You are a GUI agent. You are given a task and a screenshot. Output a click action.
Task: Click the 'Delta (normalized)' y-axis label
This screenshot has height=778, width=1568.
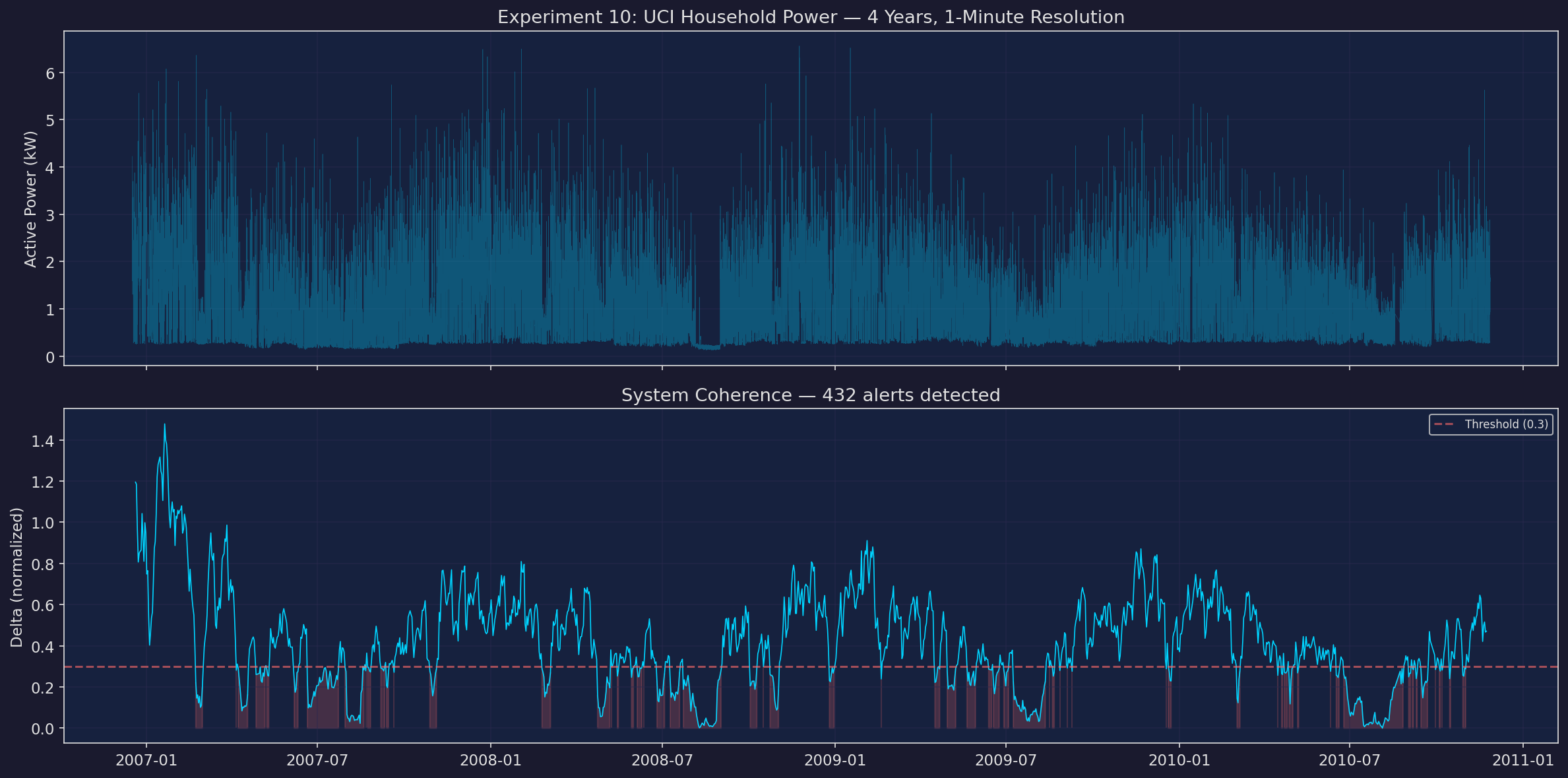pos(16,577)
